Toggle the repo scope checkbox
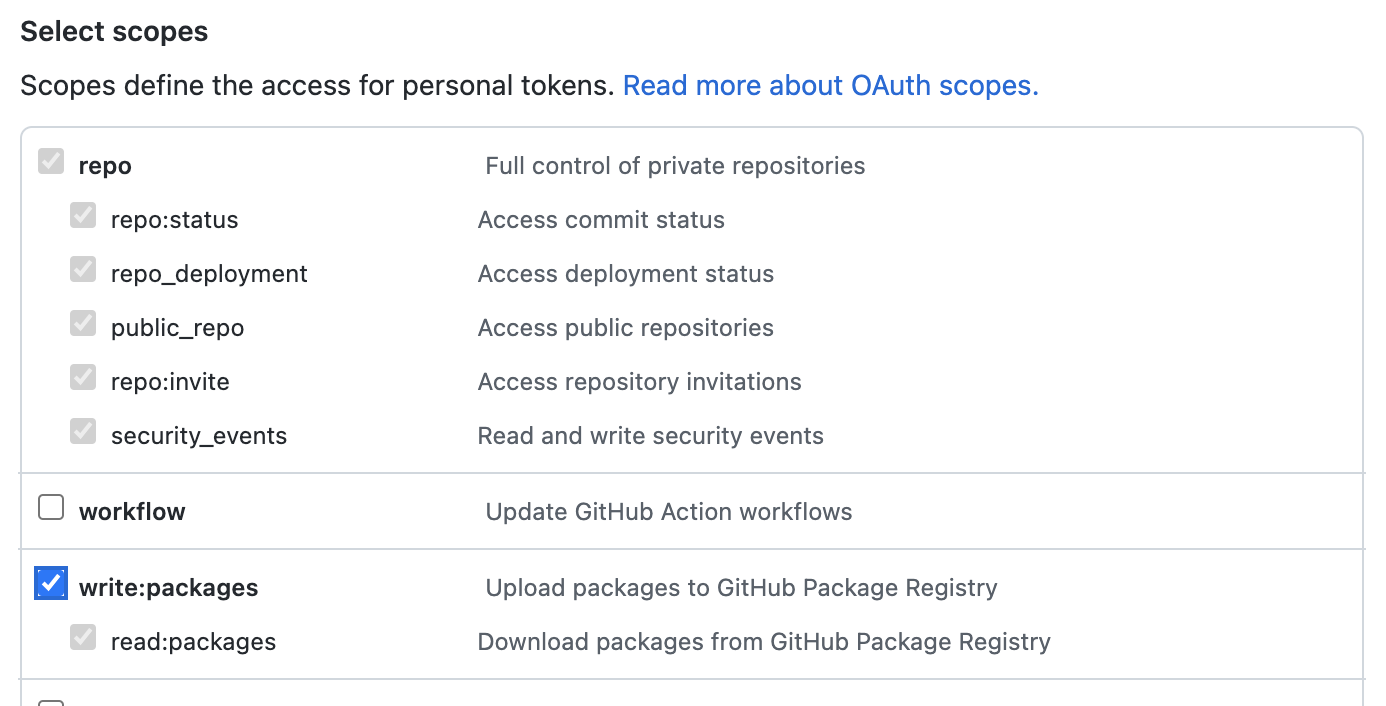The width and height of the screenshot is (1386, 706). tap(51, 162)
